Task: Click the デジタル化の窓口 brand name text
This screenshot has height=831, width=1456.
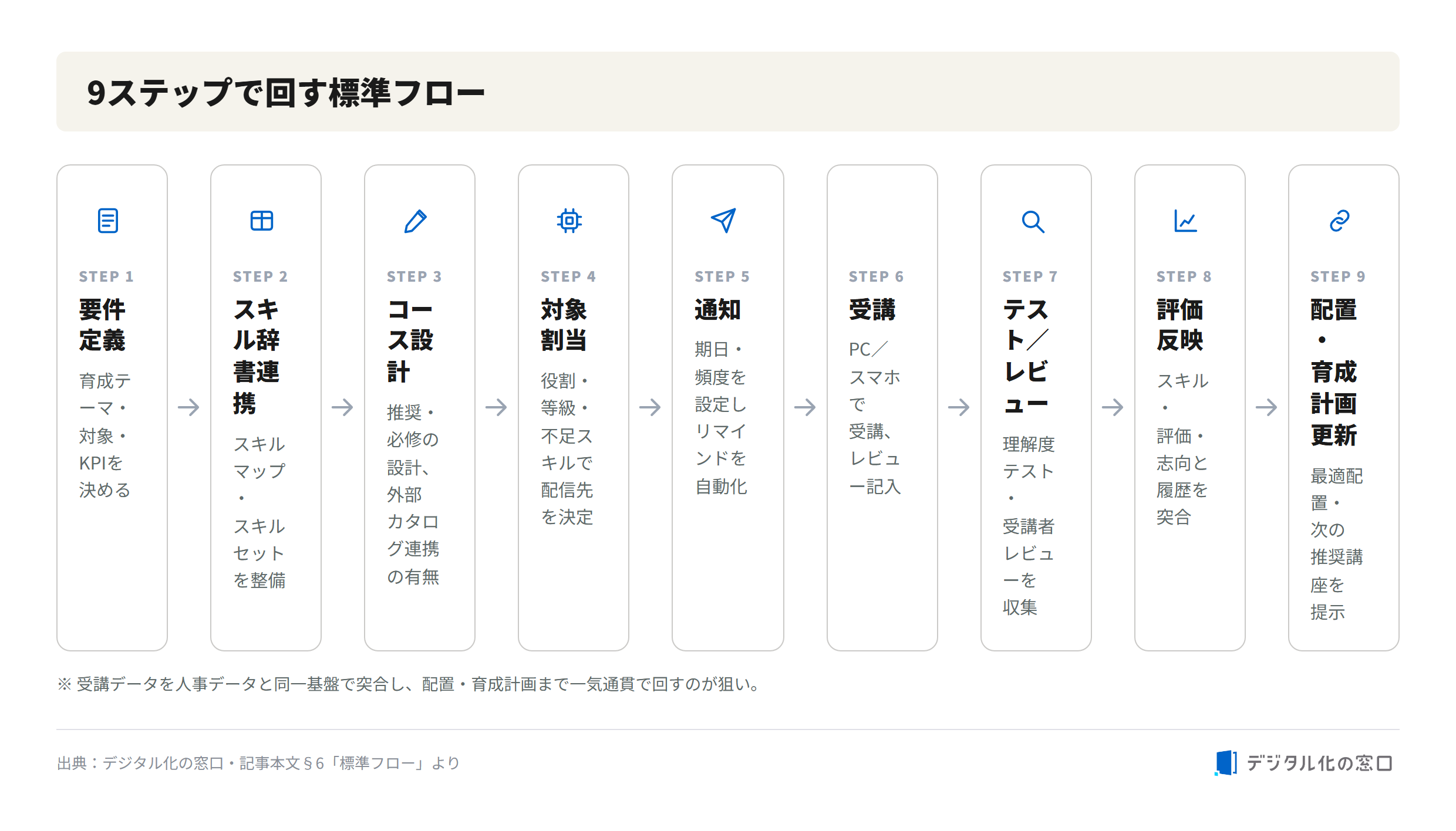Action: pos(1319,763)
